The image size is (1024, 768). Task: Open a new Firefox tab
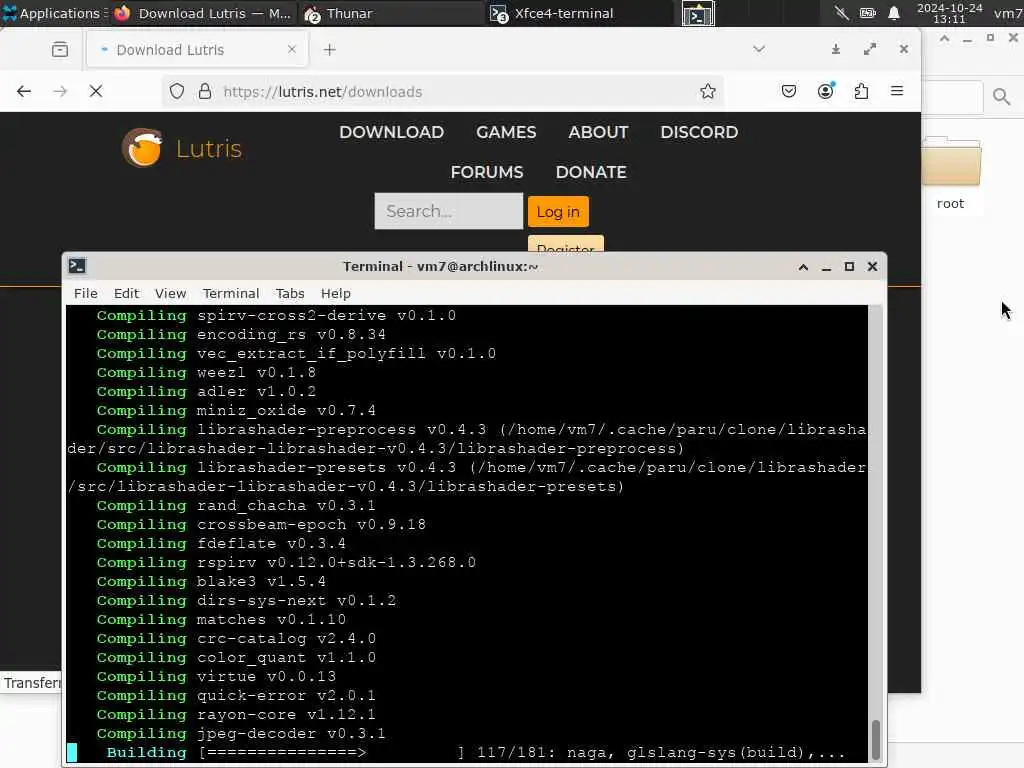click(x=330, y=50)
